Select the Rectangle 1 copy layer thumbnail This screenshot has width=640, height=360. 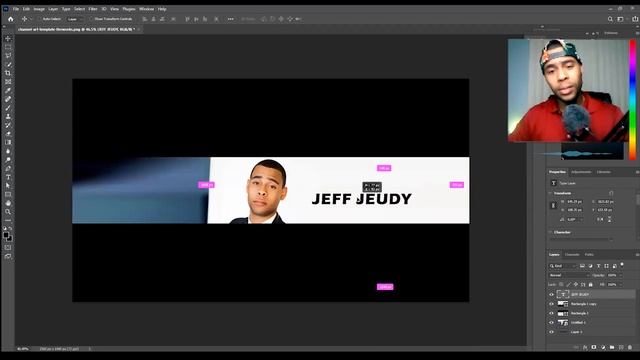pos(563,304)
